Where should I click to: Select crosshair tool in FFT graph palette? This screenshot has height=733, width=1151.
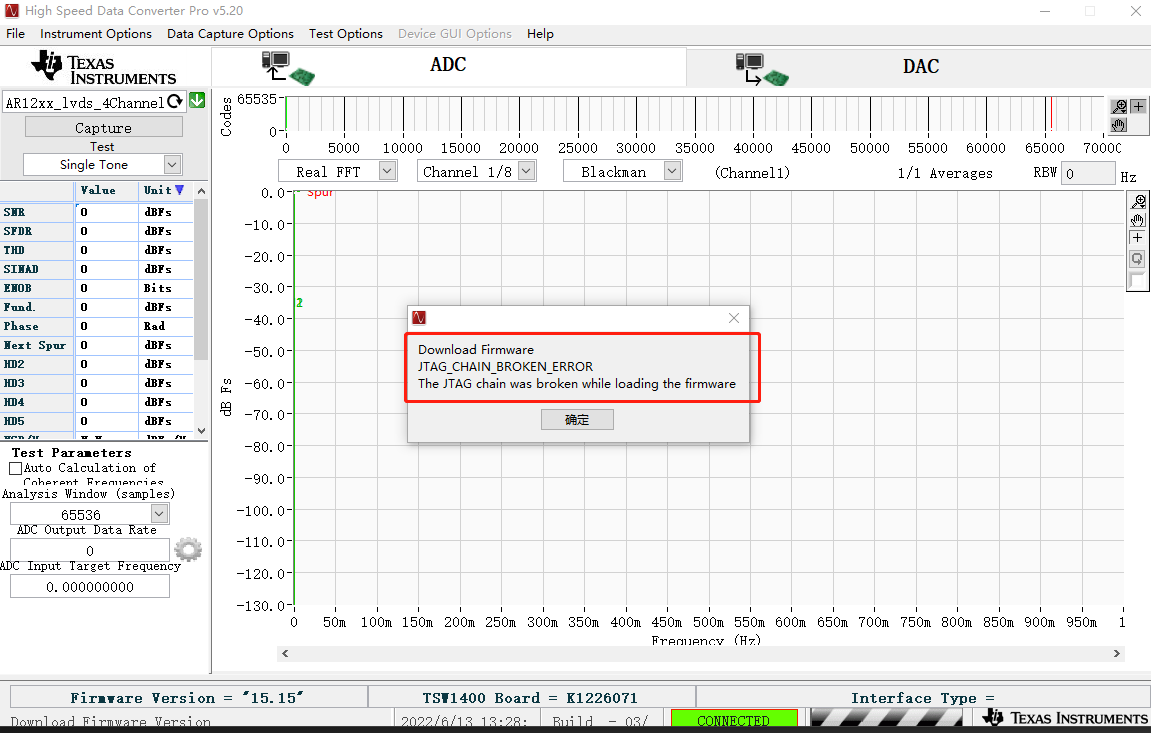(x=1138, y=238)
